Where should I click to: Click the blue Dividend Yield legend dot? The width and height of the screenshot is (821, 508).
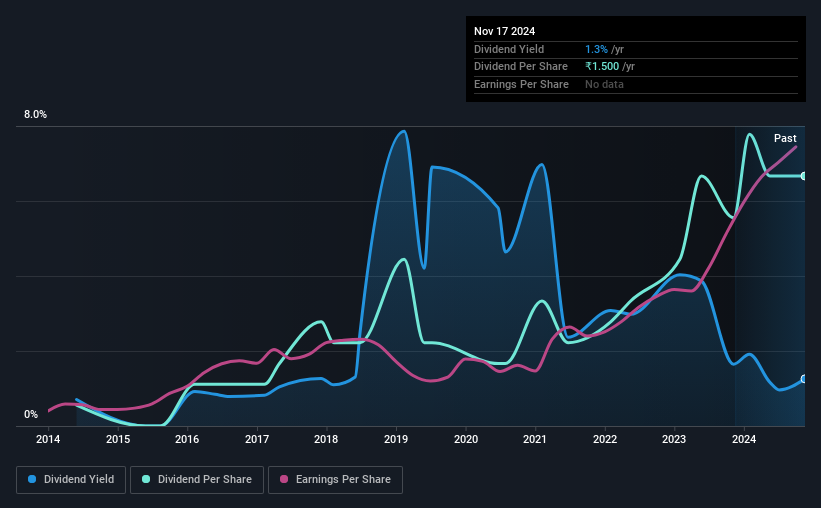pos(32,479)
